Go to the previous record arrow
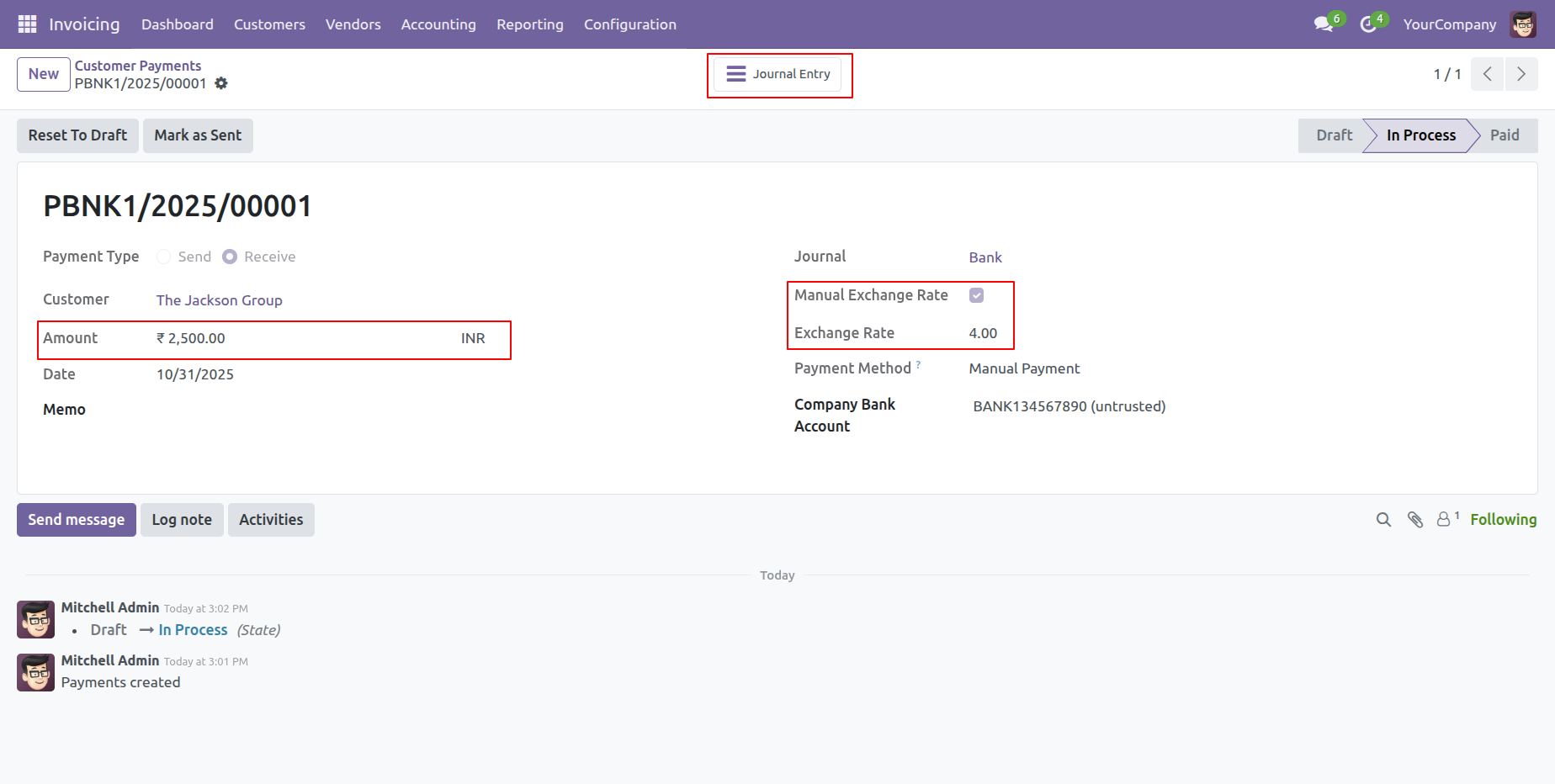The width and height of the screenshot is (1555, 784). click(1487, 74)
